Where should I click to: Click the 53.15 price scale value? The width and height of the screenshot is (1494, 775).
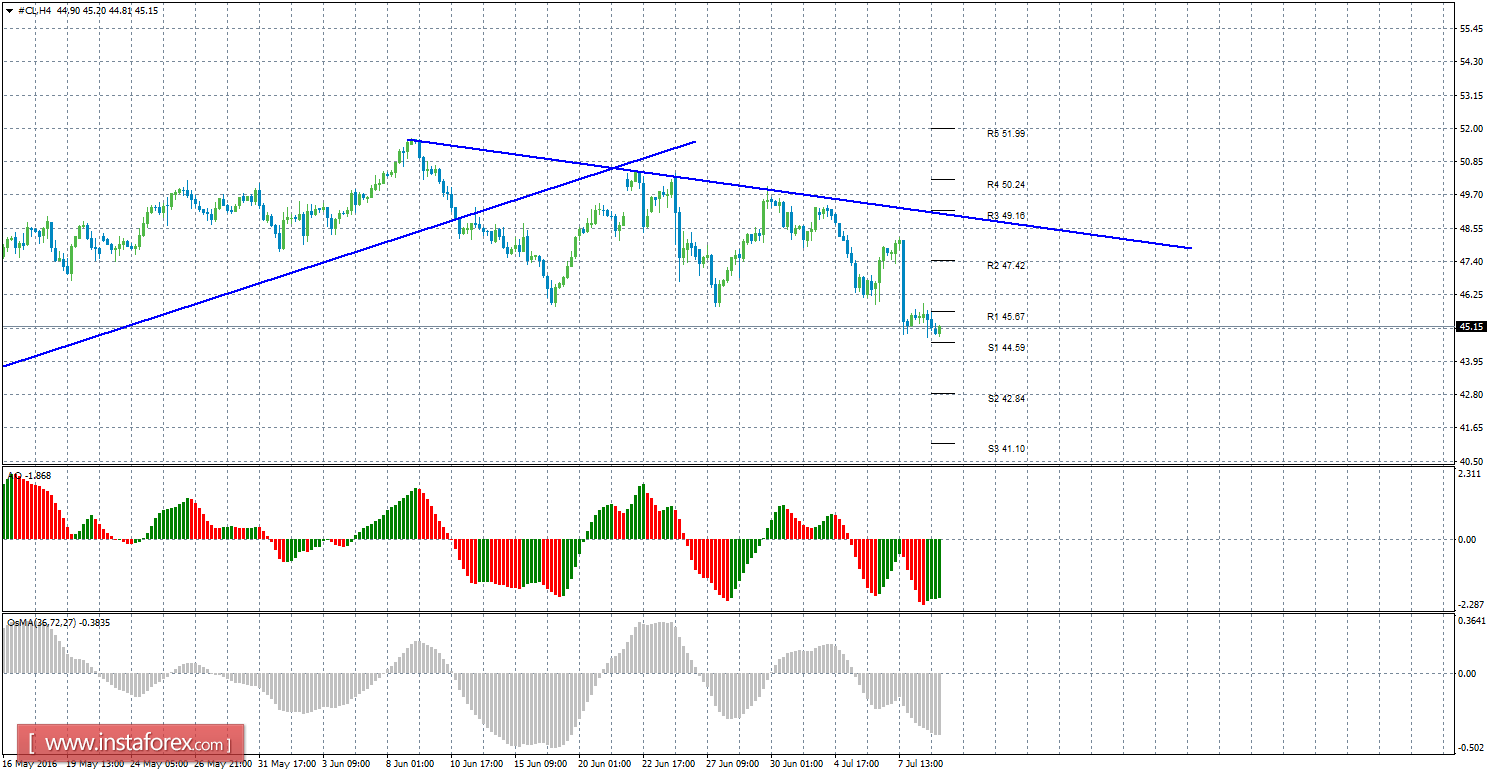[x=1471, y=96]
